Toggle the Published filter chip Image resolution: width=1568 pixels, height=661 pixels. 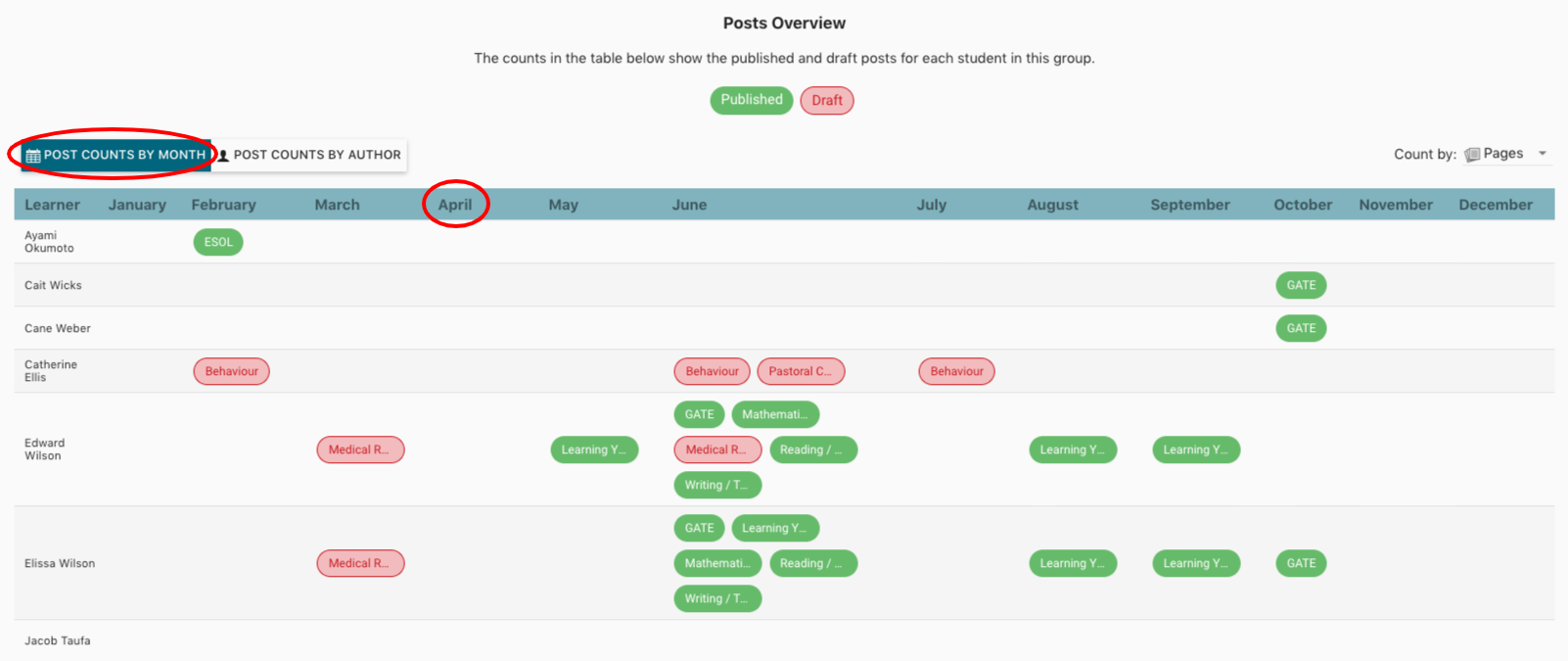pyautogui.click(x=751, y=100)
